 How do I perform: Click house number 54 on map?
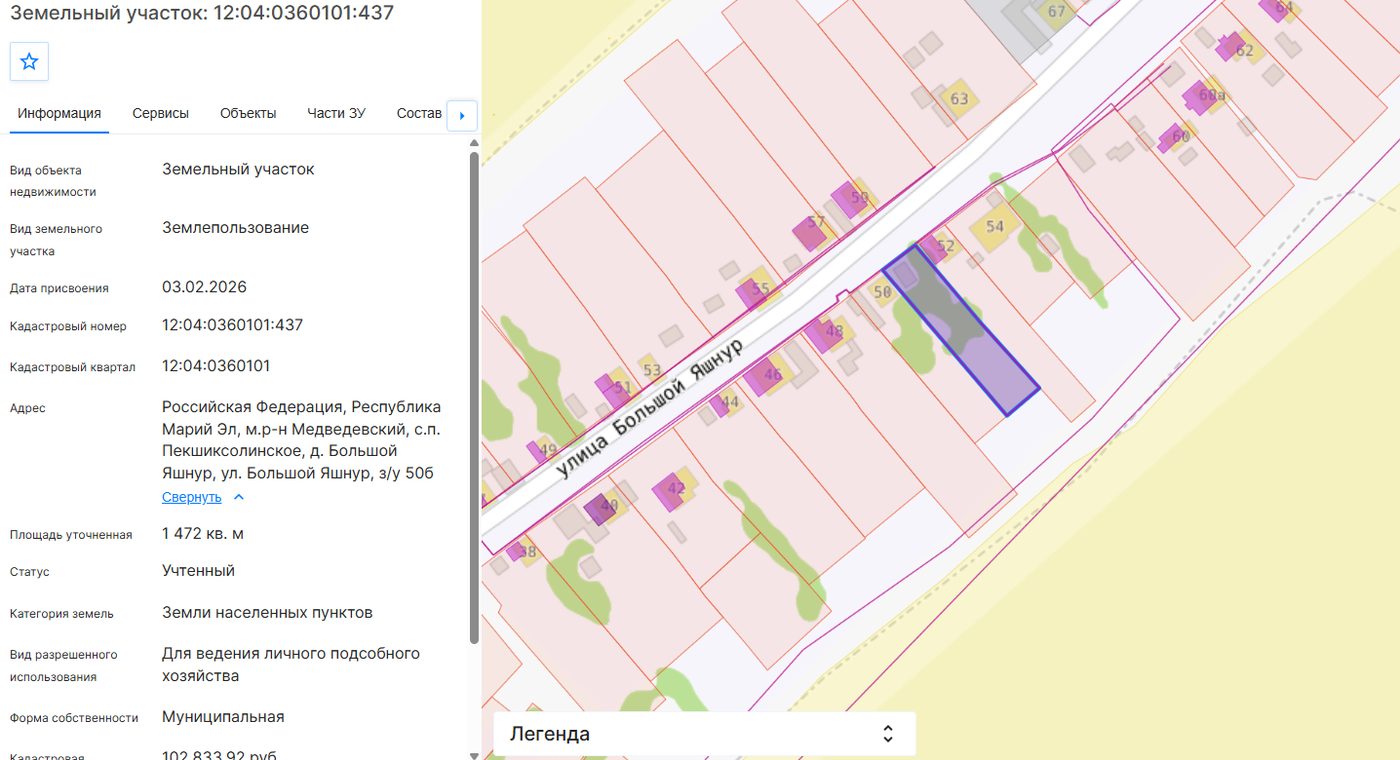(994, 228)
